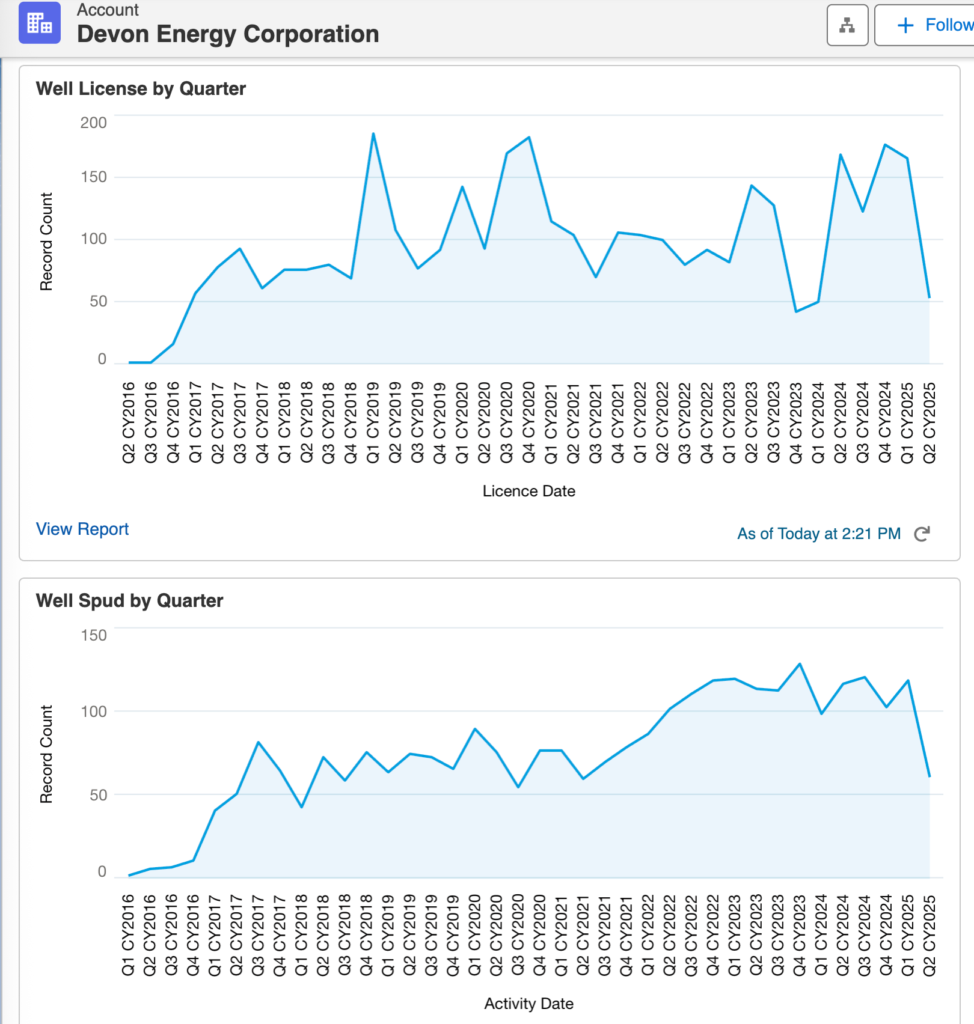Screen dimensions: 974x1024
Task: Click 'Q4 CY2023' label under Well License chart
Action: [796, 423]
